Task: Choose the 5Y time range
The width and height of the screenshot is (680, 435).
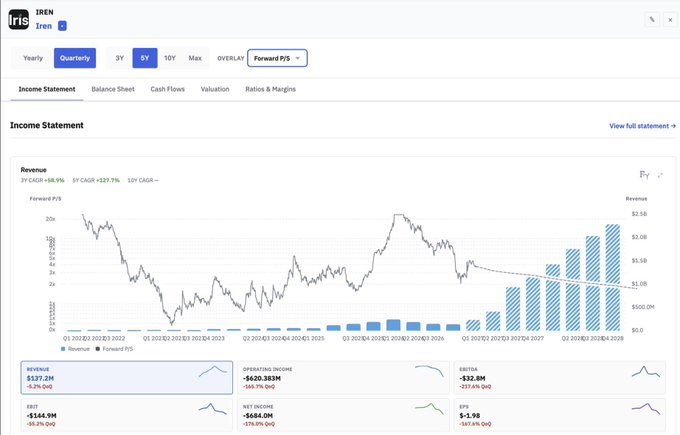Action: coord(145,58)
